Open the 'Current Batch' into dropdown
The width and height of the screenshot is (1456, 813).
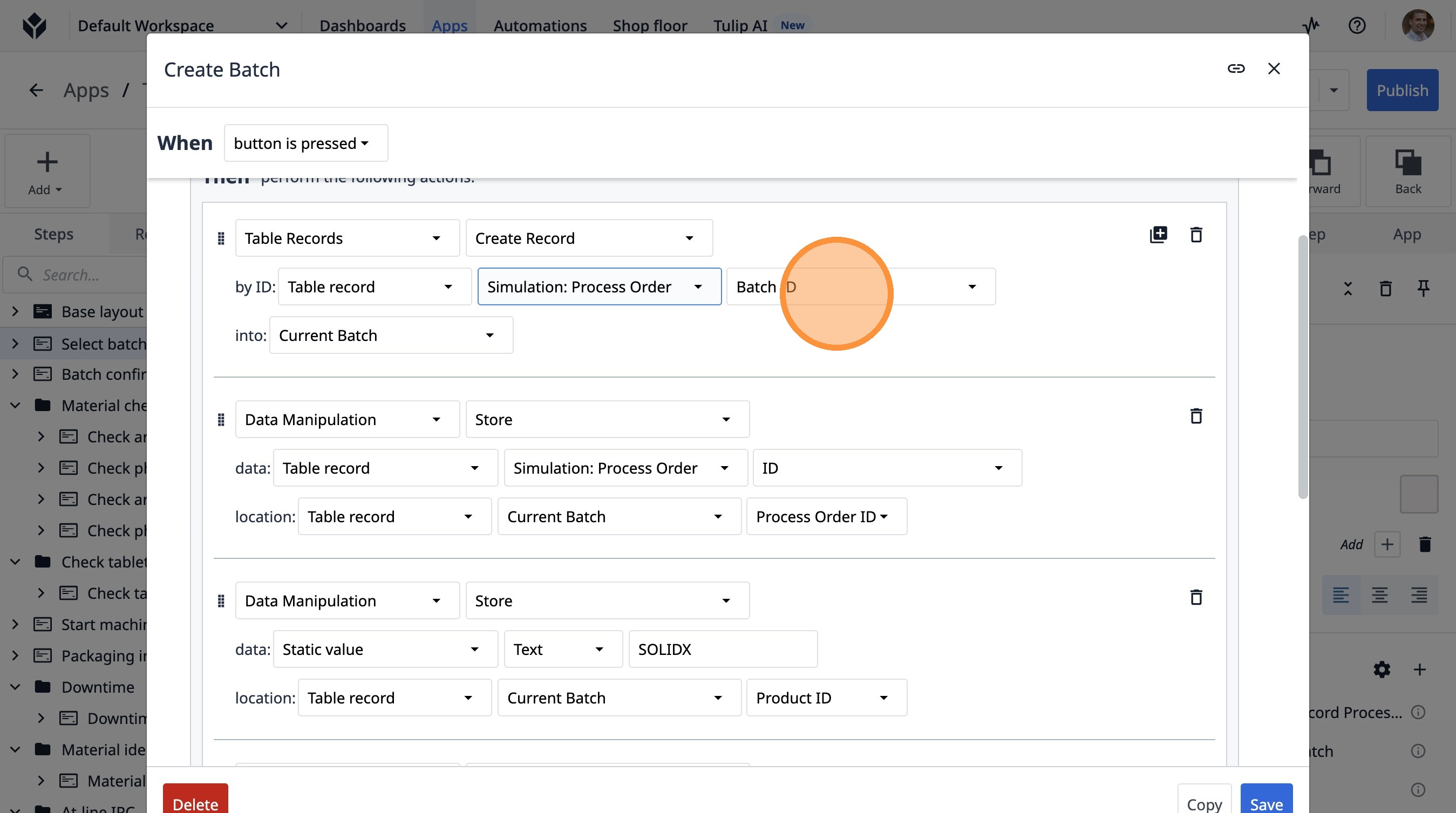click(391, 336)
